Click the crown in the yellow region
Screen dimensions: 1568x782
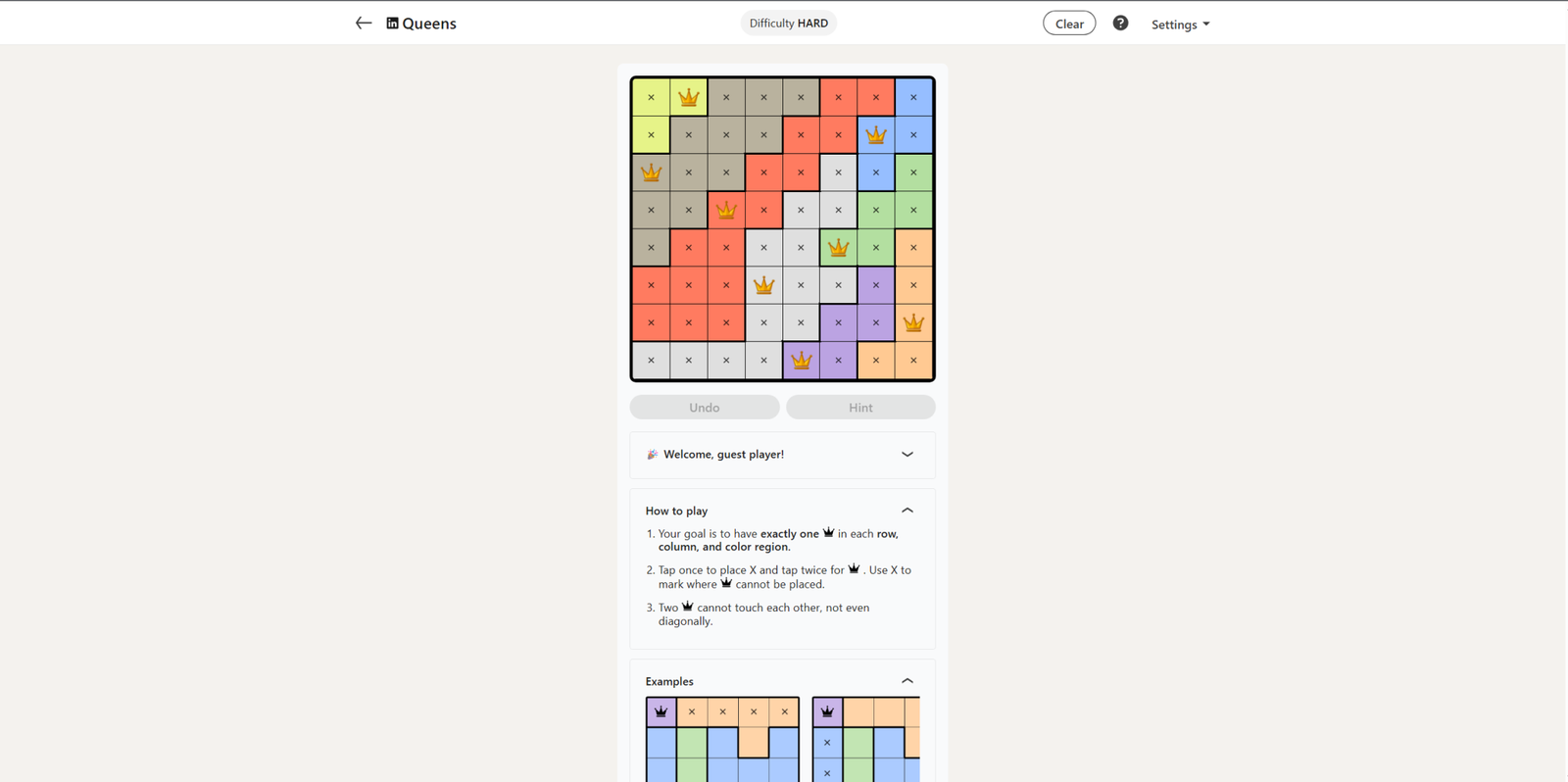(689, 97)
